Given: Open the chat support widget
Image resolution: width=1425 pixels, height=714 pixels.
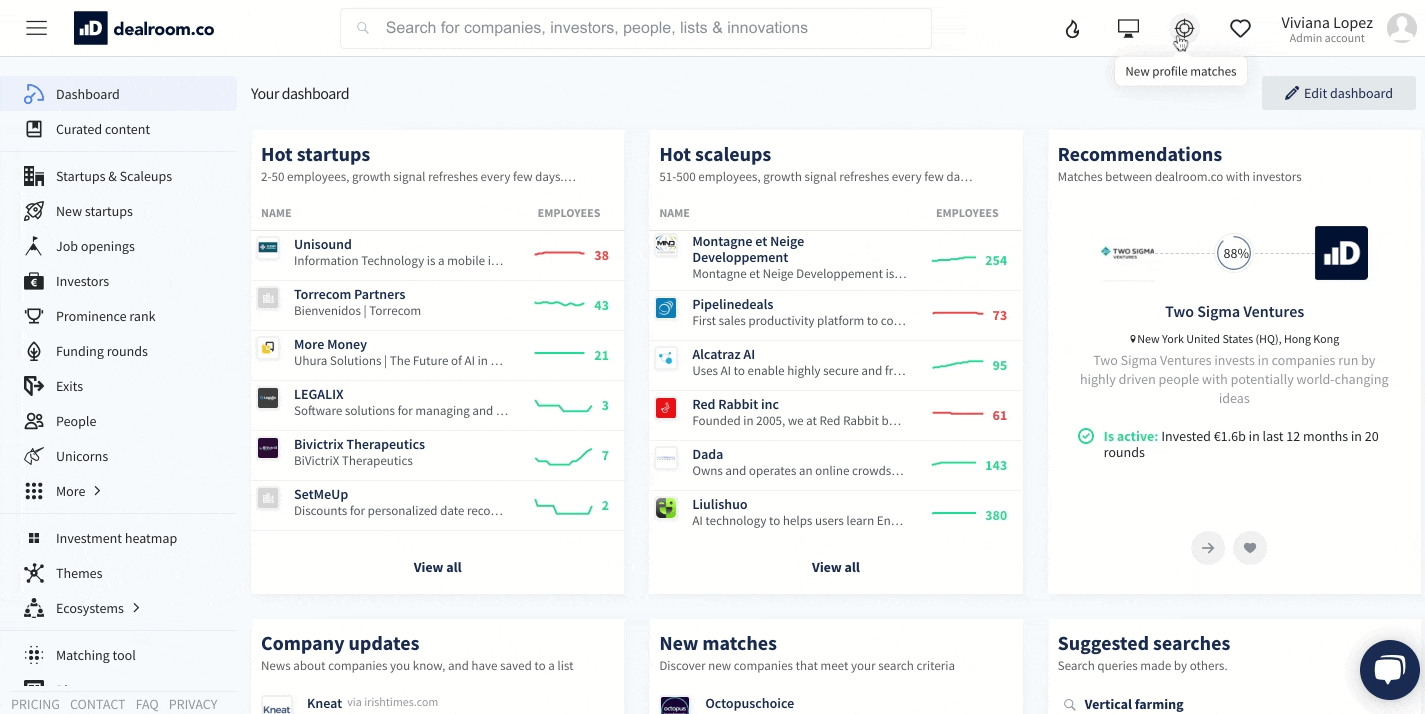Looking at the screenshot, I should tap(1389, 670).
